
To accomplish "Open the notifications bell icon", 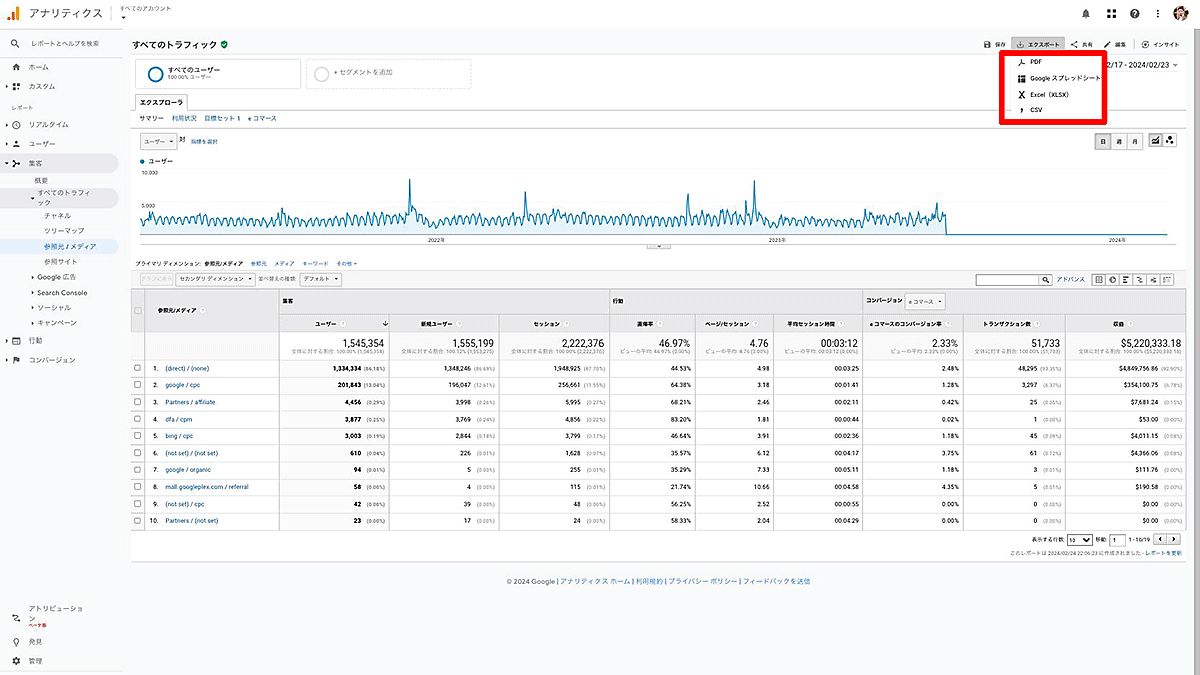I will [1086, 14].
